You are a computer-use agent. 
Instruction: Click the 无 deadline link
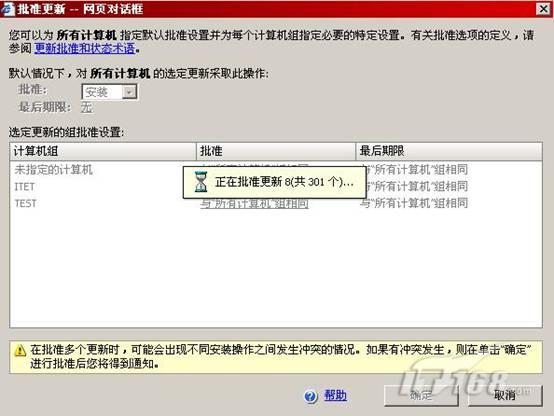[87, 107]
